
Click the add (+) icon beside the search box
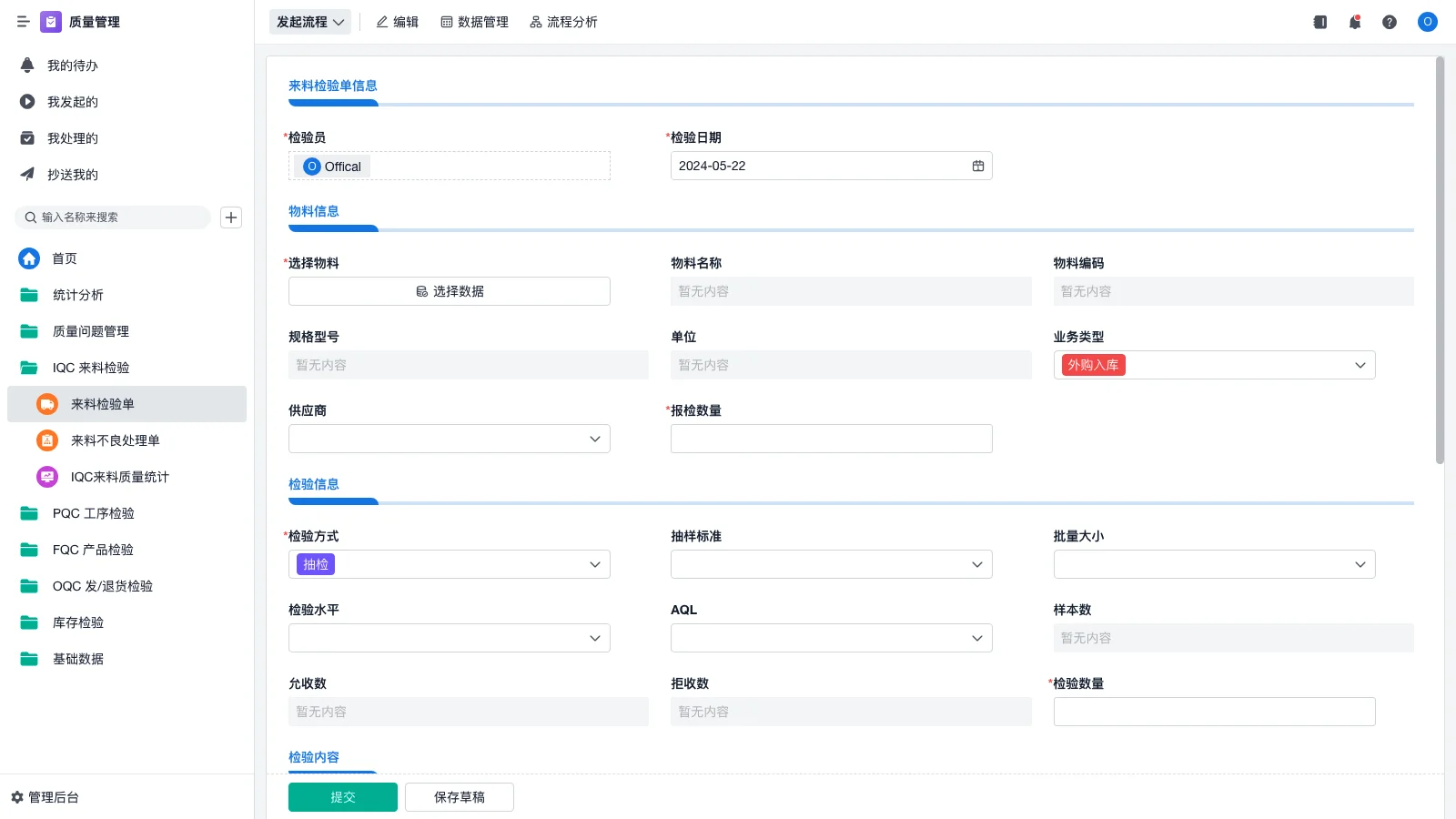[x=230, y=217]
